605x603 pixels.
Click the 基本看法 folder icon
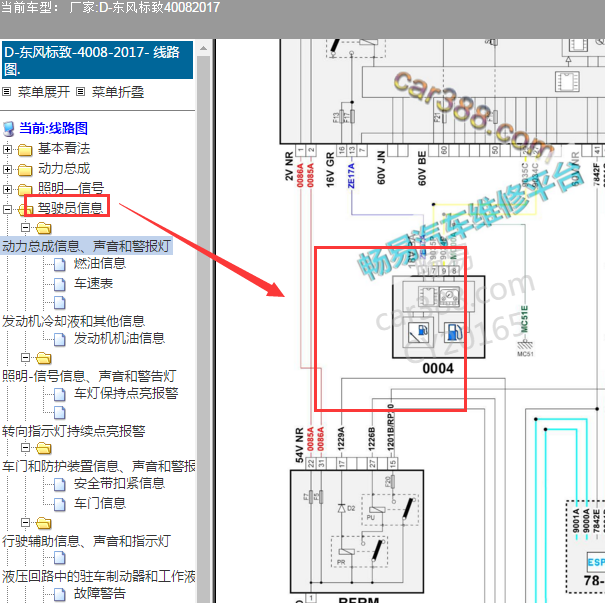25,150
